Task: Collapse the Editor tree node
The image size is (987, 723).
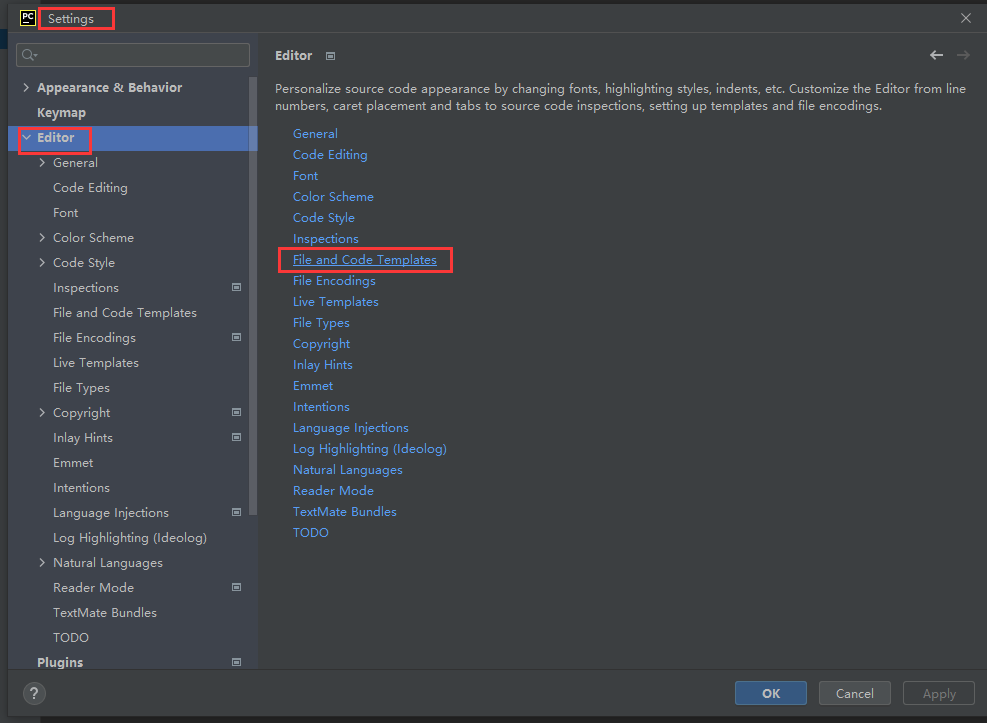Action: (x=26, y=137)
